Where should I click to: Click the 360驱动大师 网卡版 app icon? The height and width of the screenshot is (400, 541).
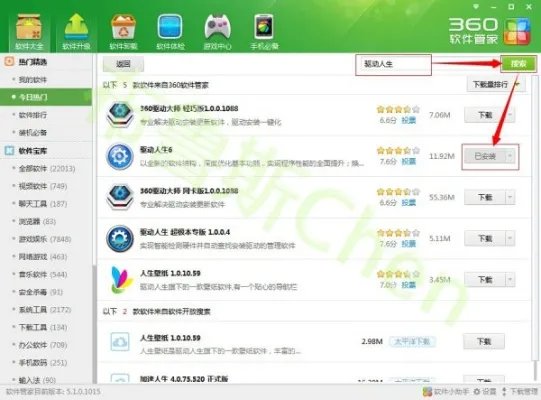pyautogui.click(x=119, y=197)
